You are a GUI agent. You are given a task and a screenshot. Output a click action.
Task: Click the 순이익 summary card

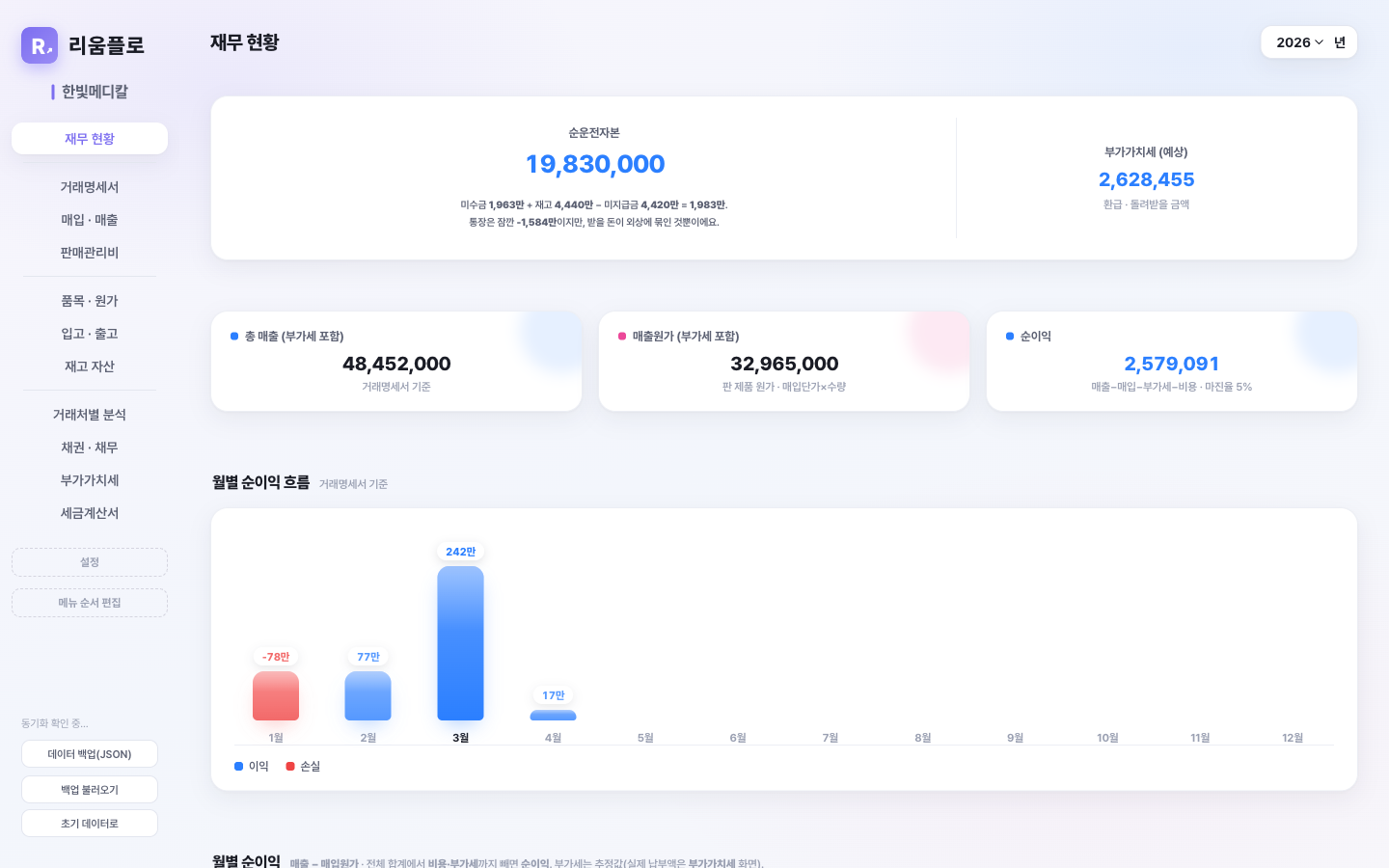1172,362
